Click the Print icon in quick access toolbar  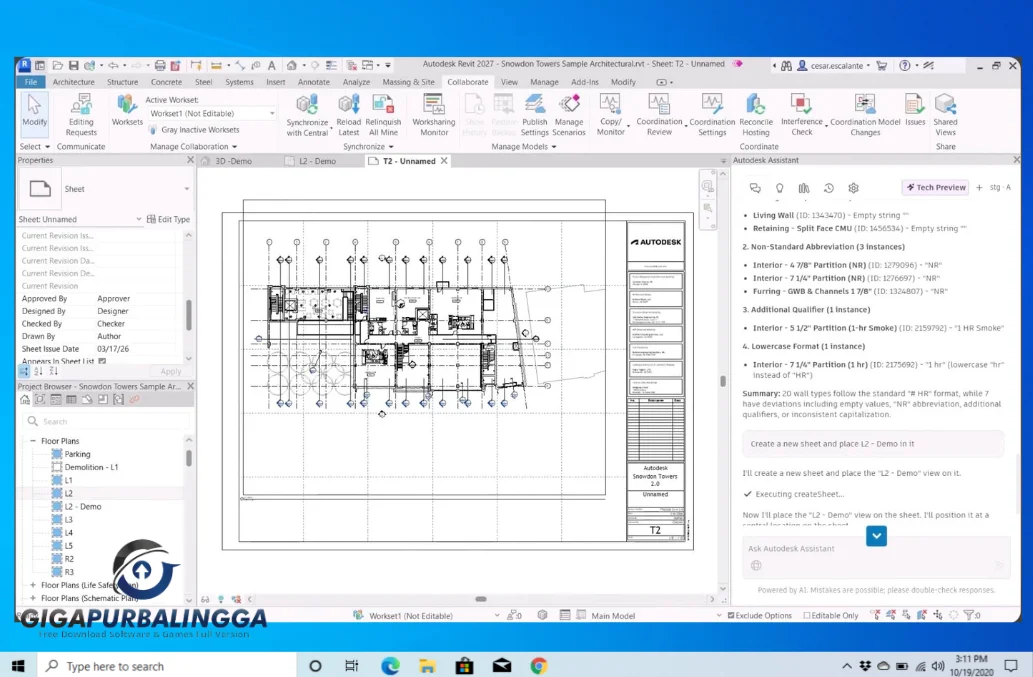[x=159, y=65]
